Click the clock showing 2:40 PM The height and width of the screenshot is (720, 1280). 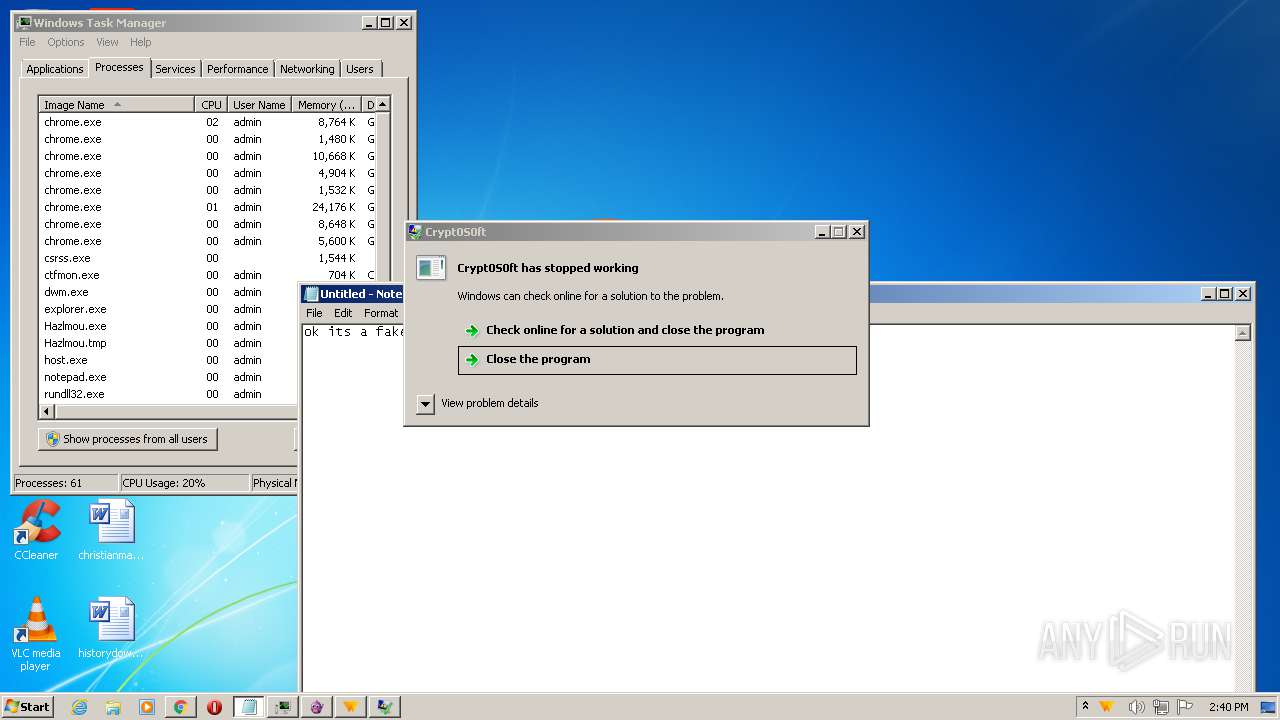pyautogui.click(x=1228, y=707)
